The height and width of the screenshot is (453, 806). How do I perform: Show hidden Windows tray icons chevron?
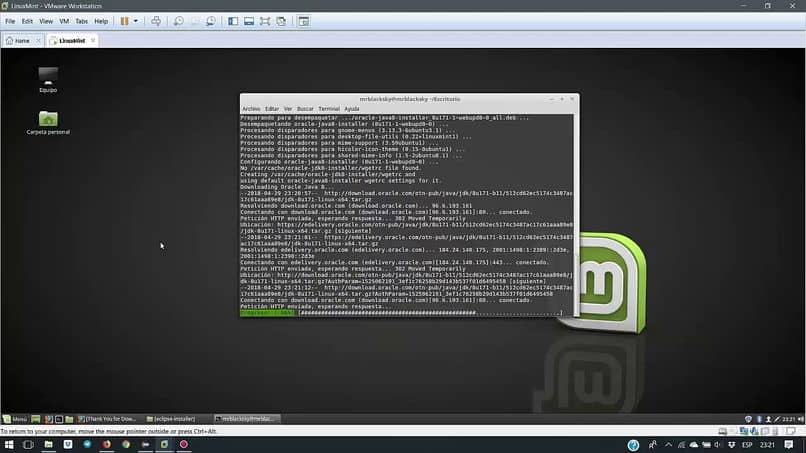[668, 445]
